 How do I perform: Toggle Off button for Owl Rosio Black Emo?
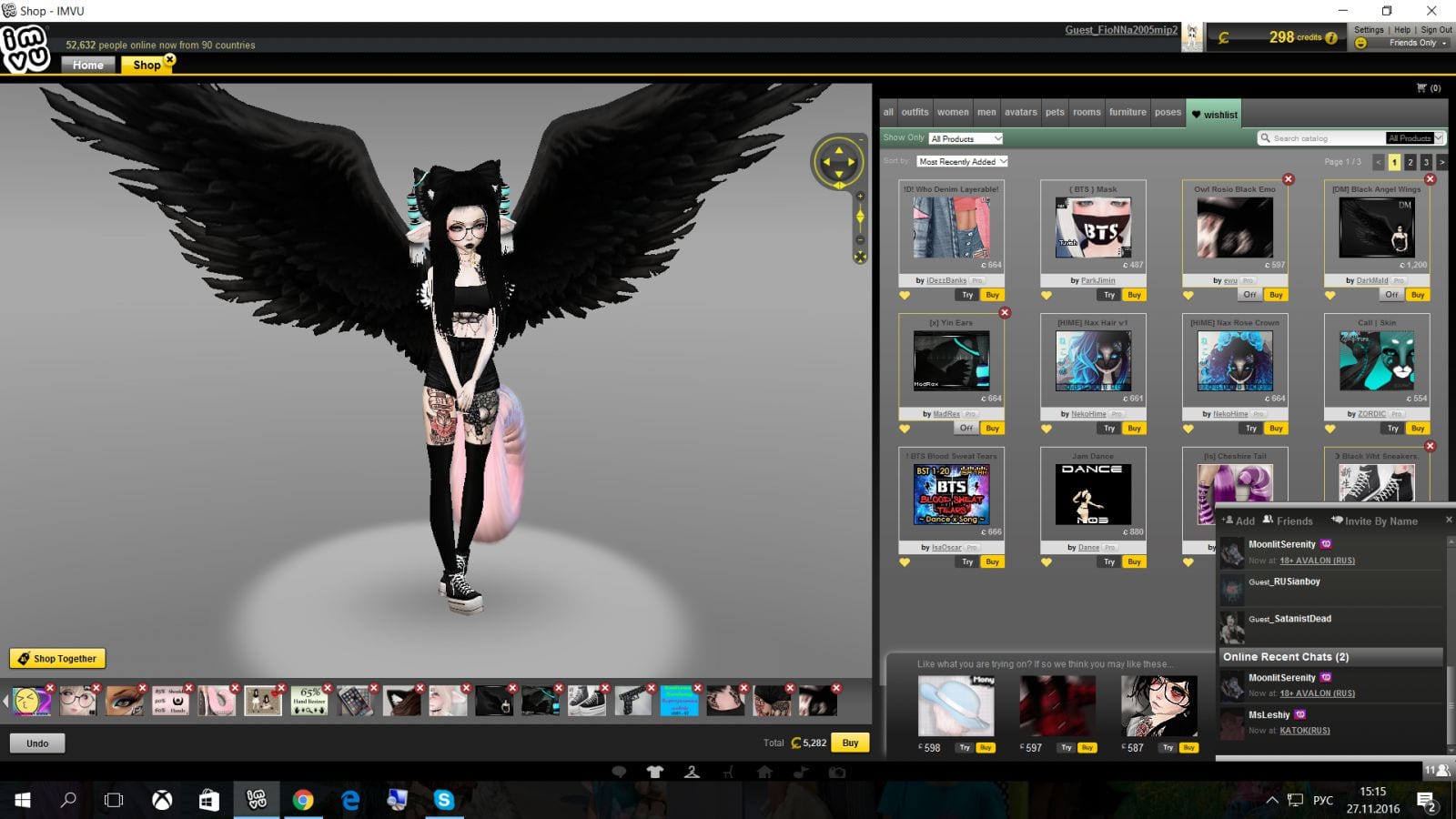(1249, 295)
